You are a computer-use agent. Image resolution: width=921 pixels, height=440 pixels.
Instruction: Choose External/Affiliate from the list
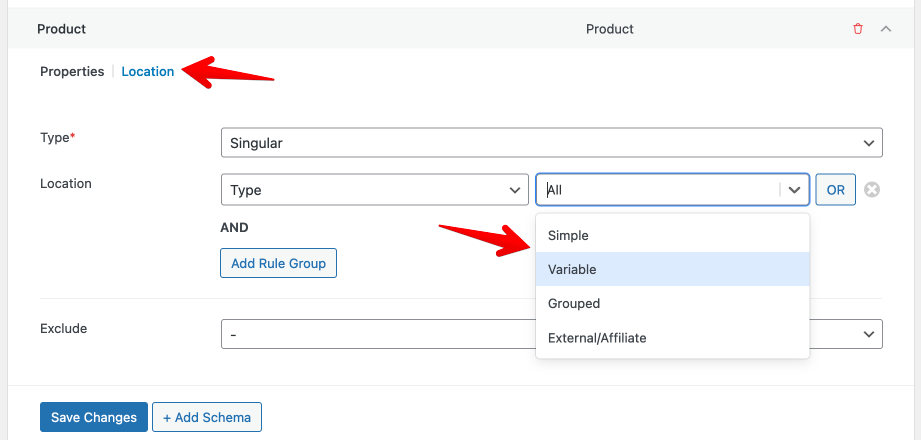click(x=673, y=338)
